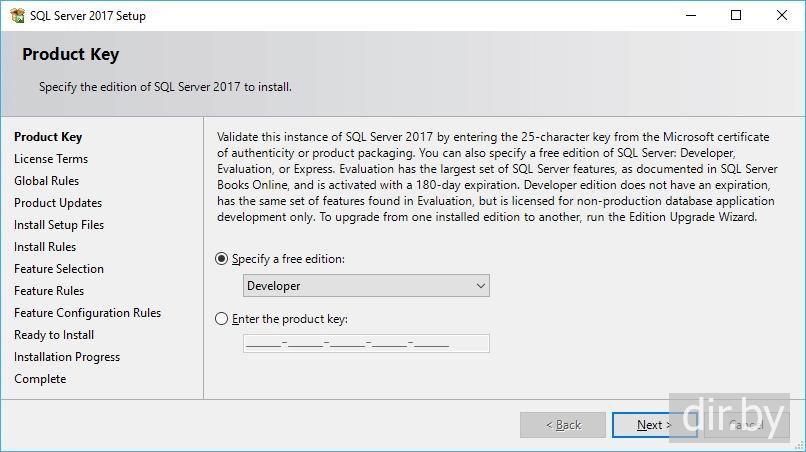Select the 'Enter the product key' radio button

click(222, 319)
